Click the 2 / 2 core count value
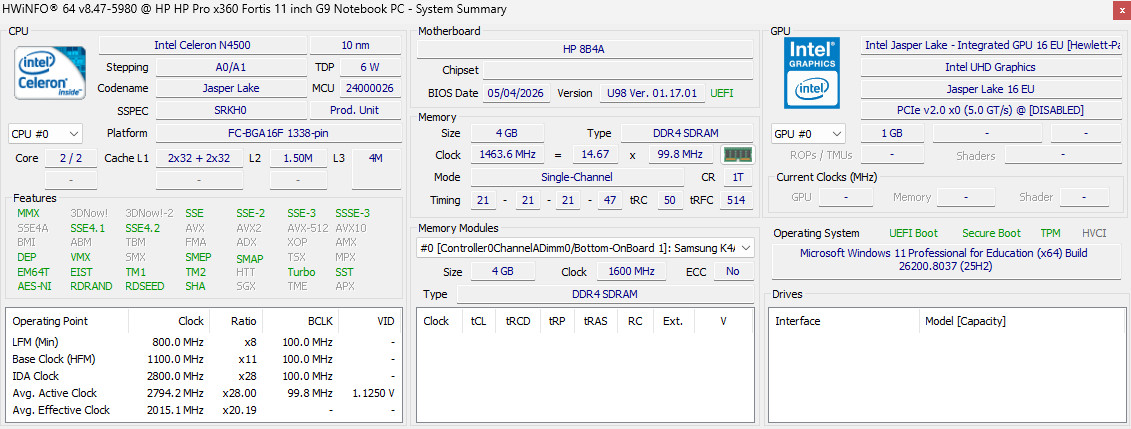The height and width of the screenshot is (429, 1131). (71, 158)
